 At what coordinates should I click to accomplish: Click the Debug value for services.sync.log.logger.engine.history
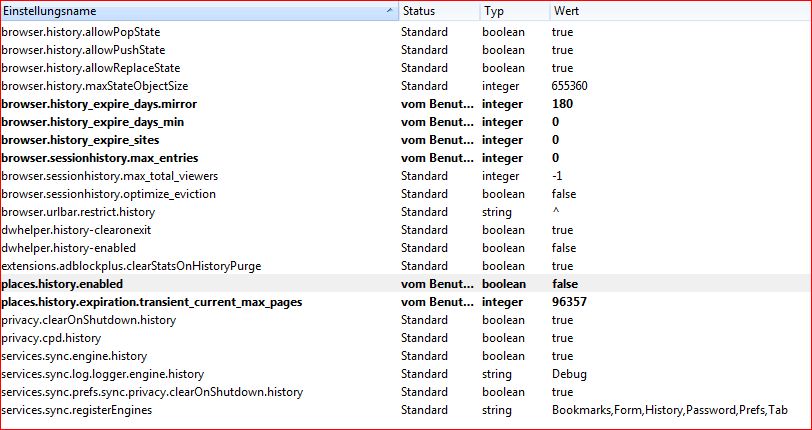point(568,374)
